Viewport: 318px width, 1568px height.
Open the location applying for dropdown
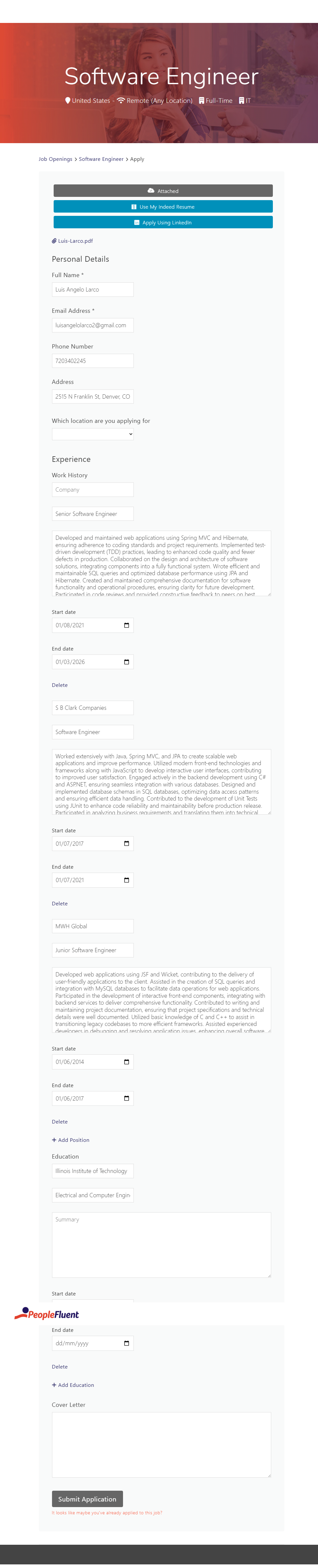92,434
